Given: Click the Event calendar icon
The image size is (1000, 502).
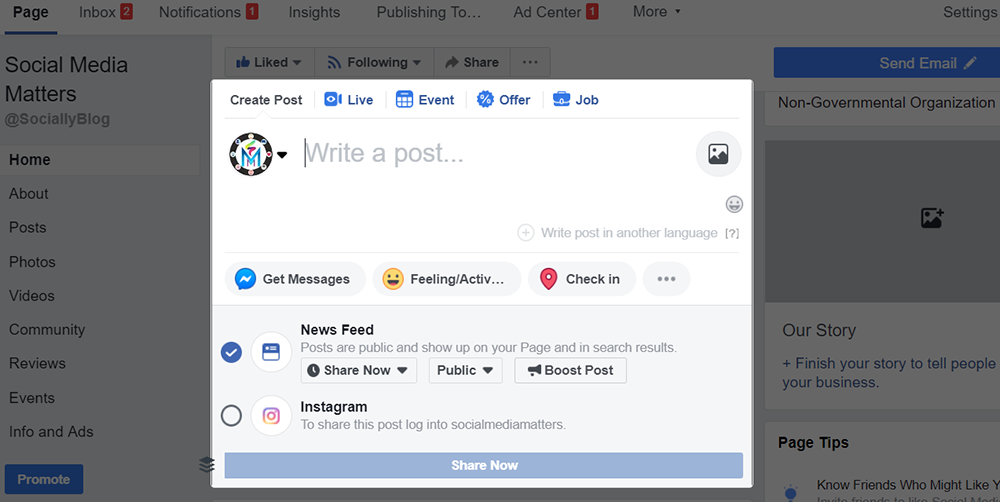Looking at the screenshot, I should [404, 100].
